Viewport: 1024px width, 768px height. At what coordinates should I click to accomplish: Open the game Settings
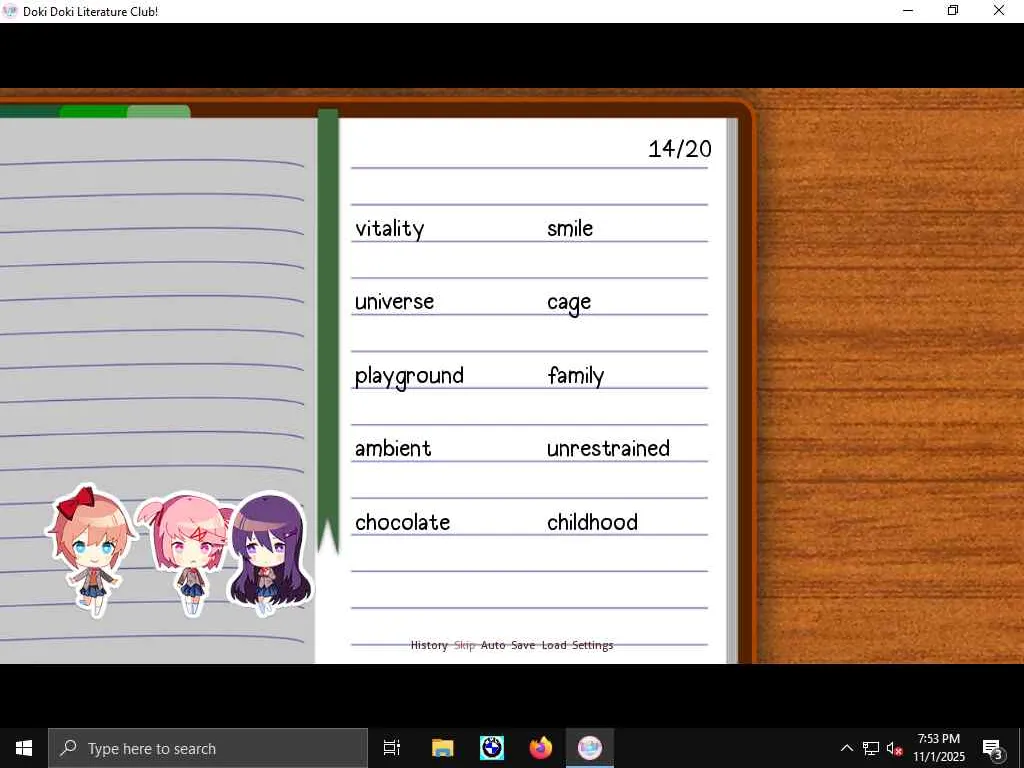tap(593, 645)
